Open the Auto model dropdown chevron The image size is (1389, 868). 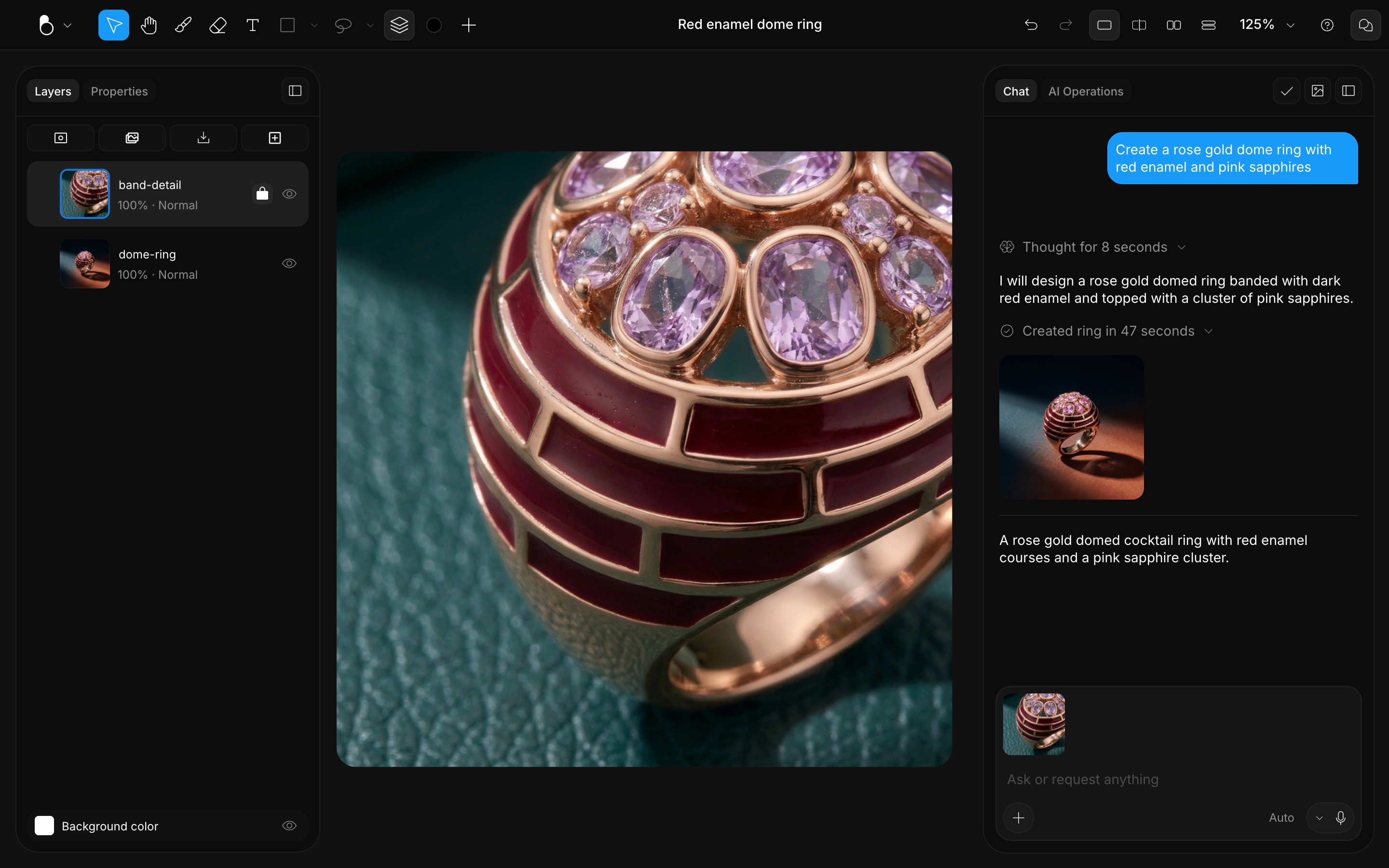(x=1319, y=818)
